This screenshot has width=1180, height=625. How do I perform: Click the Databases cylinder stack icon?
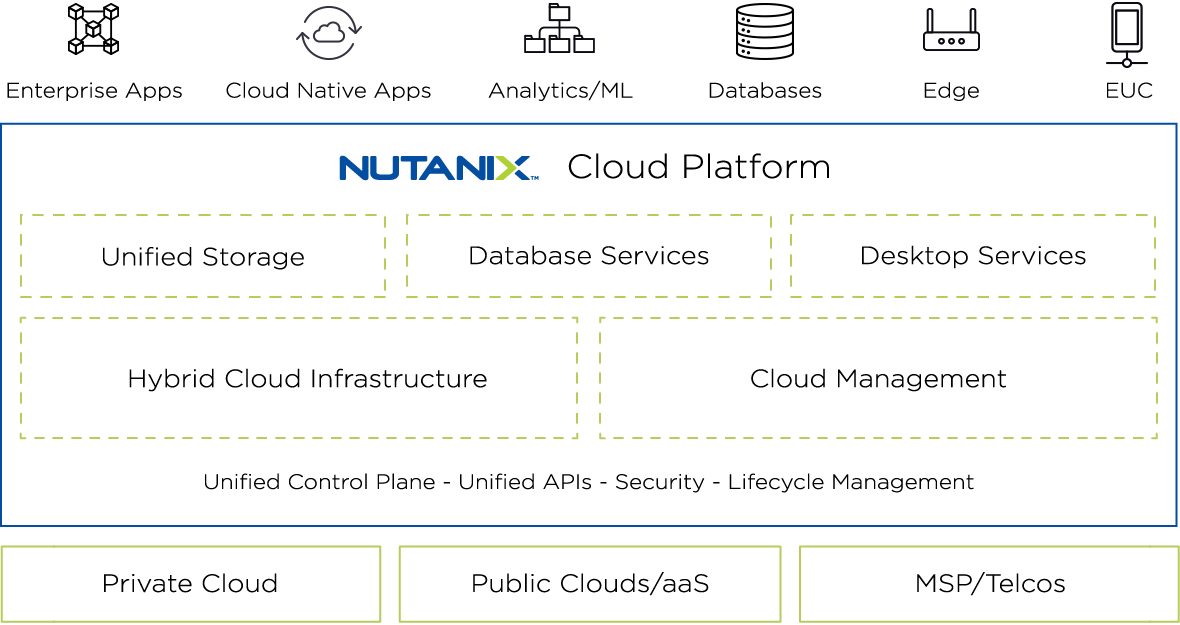765,31
